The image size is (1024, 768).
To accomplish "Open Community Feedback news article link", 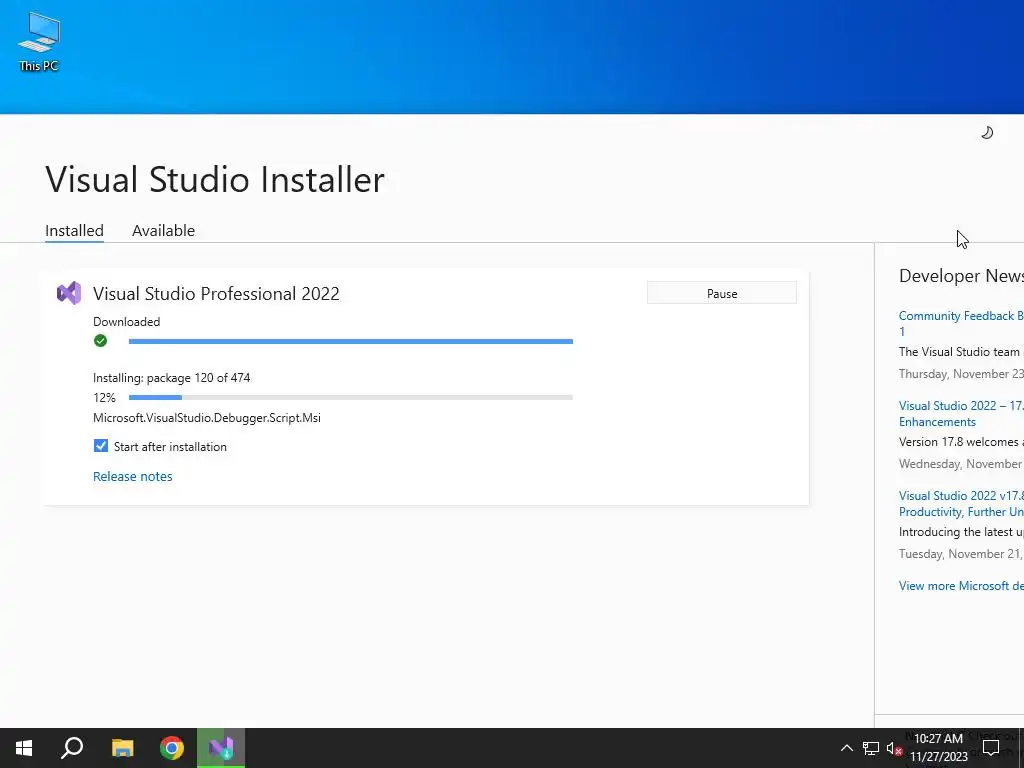I will 961,323.
